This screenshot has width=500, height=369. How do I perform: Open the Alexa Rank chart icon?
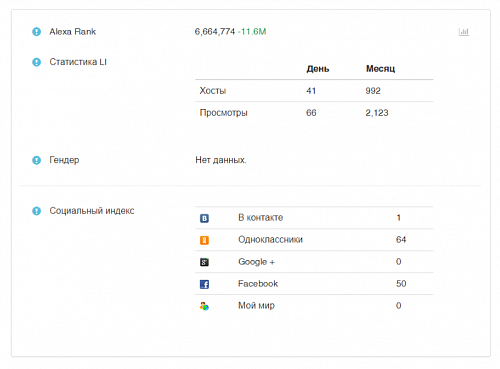pos(464,32)
